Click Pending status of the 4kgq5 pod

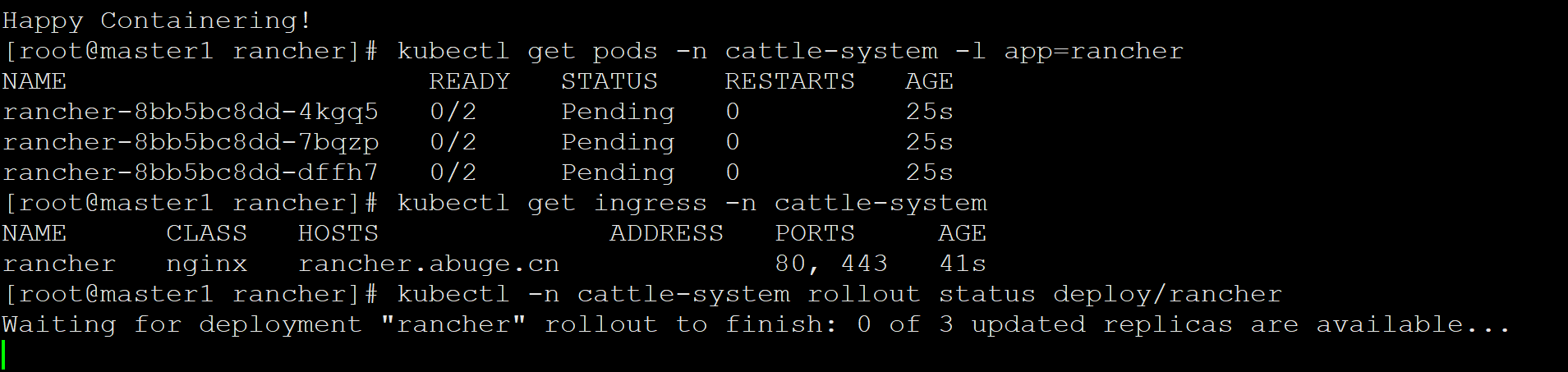click(618, 112)
